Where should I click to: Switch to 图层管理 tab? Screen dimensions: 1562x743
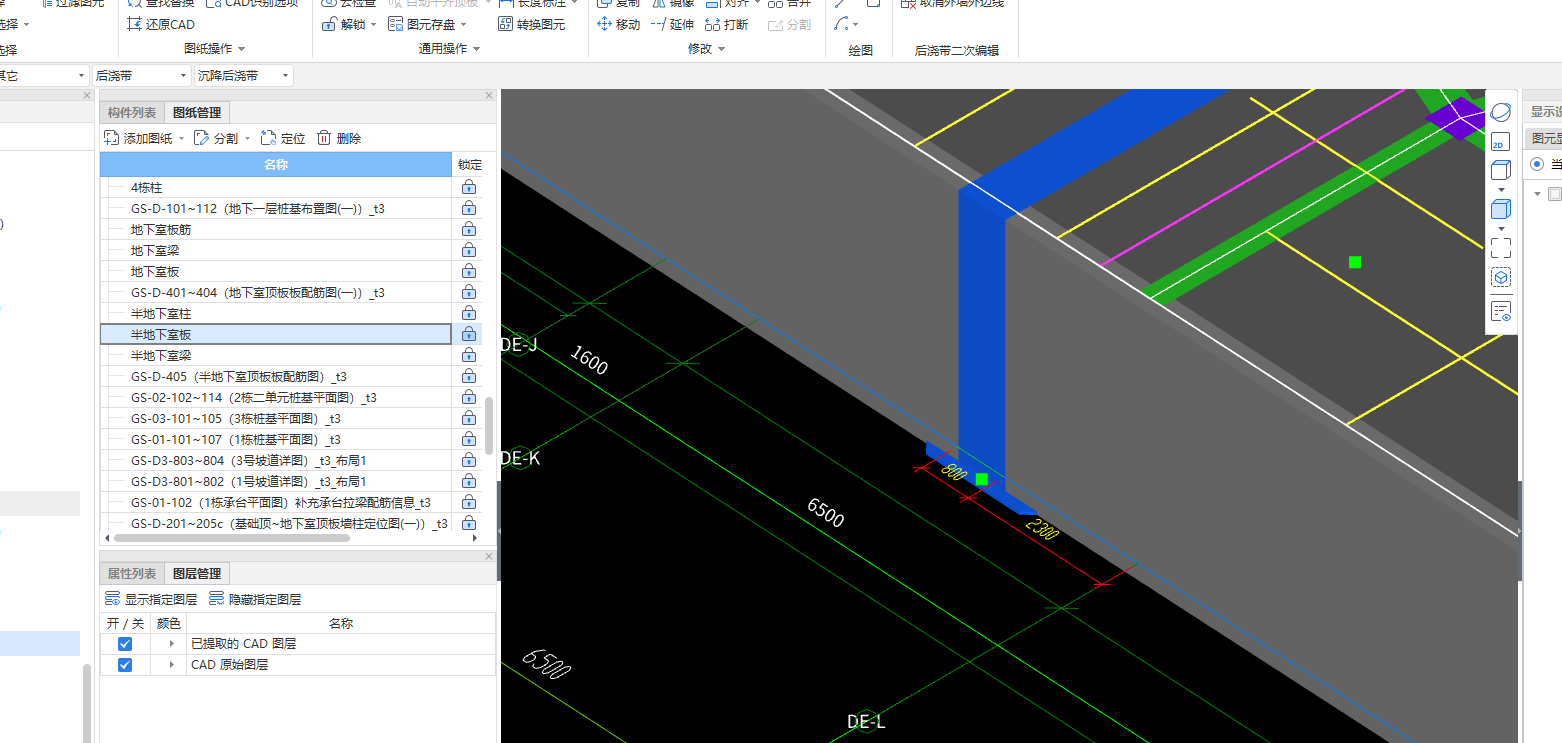[x=197, y=574]
